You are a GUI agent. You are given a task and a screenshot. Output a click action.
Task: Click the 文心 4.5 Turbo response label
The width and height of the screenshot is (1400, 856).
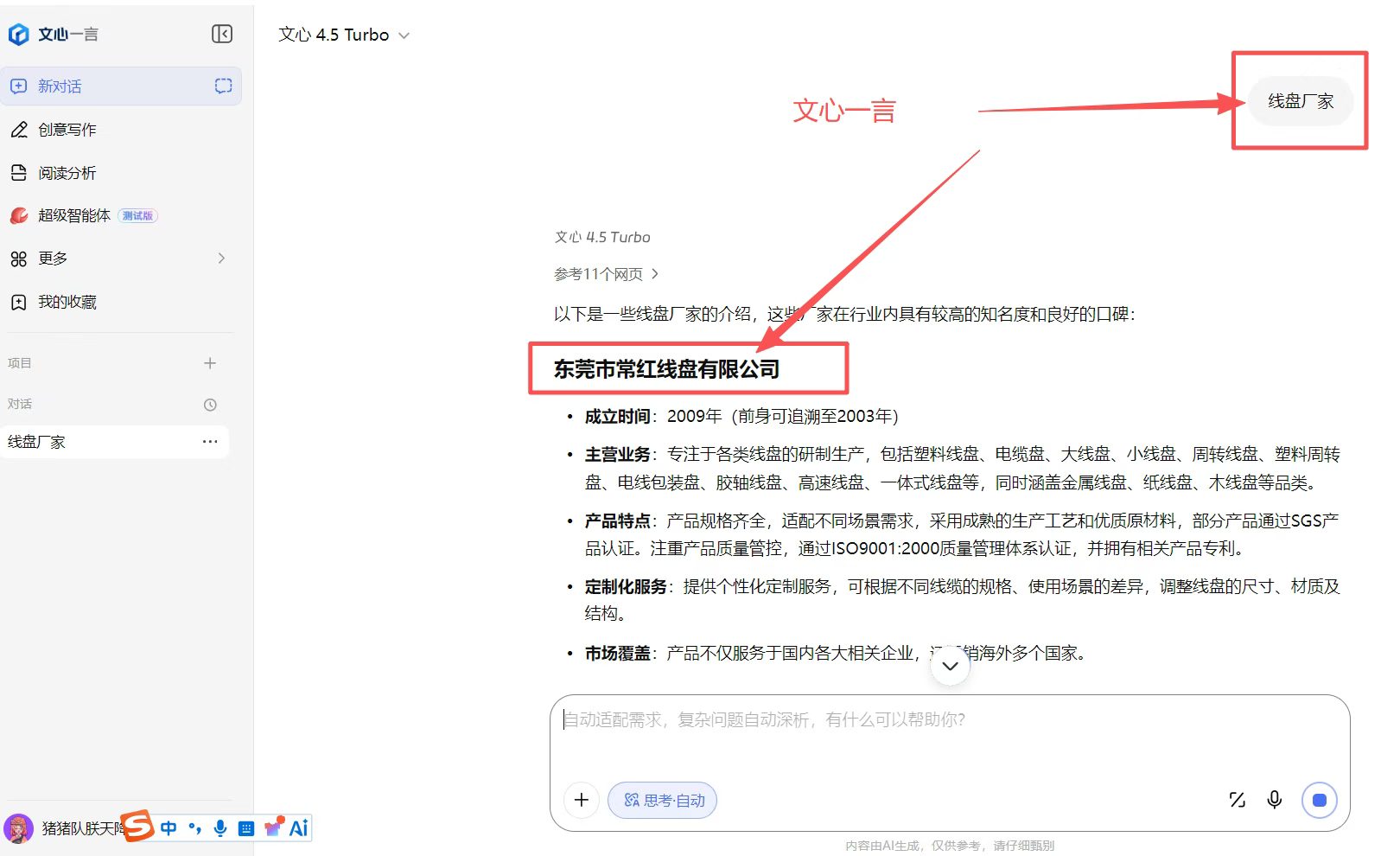tap(602, 237)
